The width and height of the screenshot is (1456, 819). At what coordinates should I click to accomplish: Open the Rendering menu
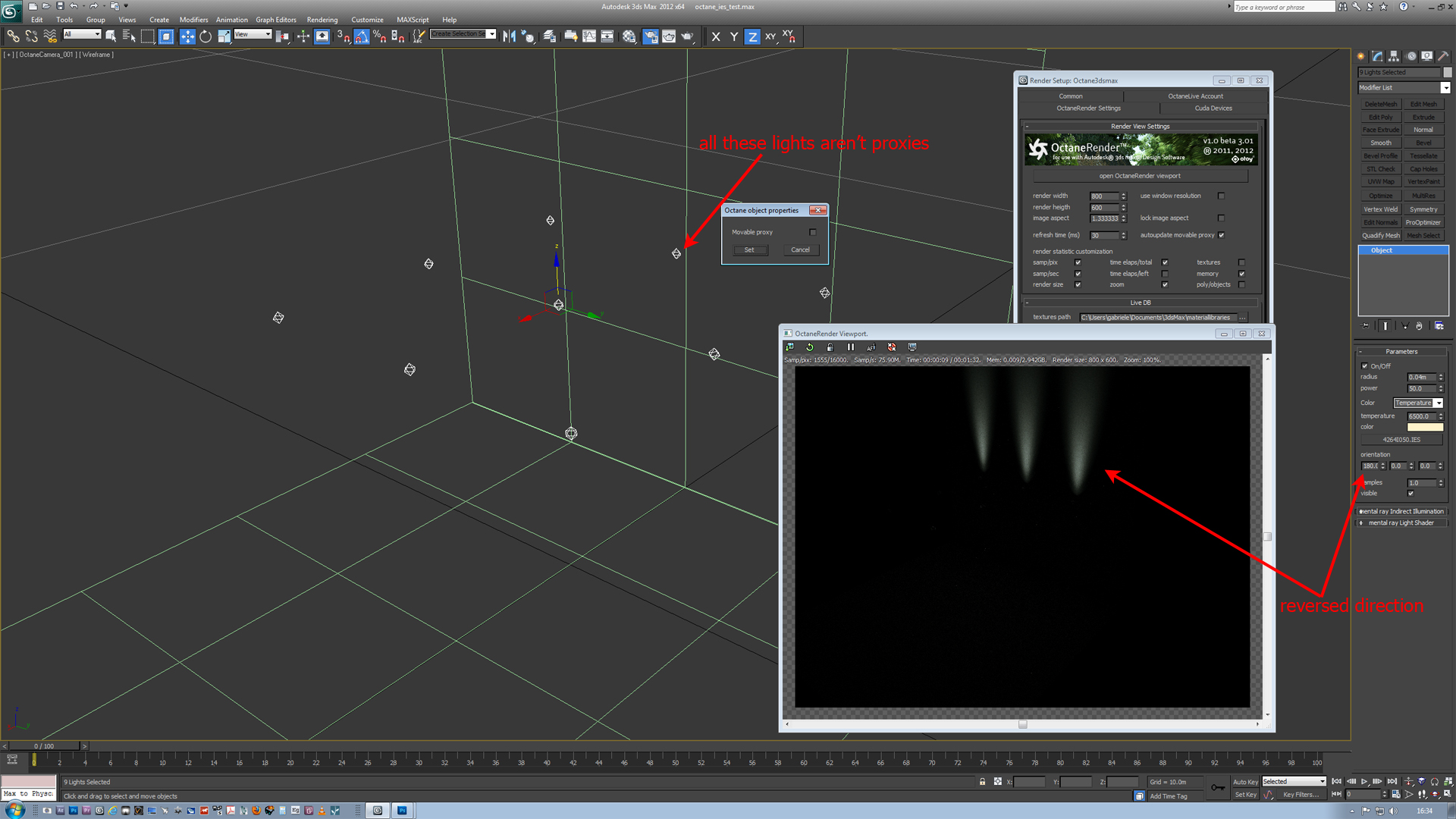pos(322,20)
